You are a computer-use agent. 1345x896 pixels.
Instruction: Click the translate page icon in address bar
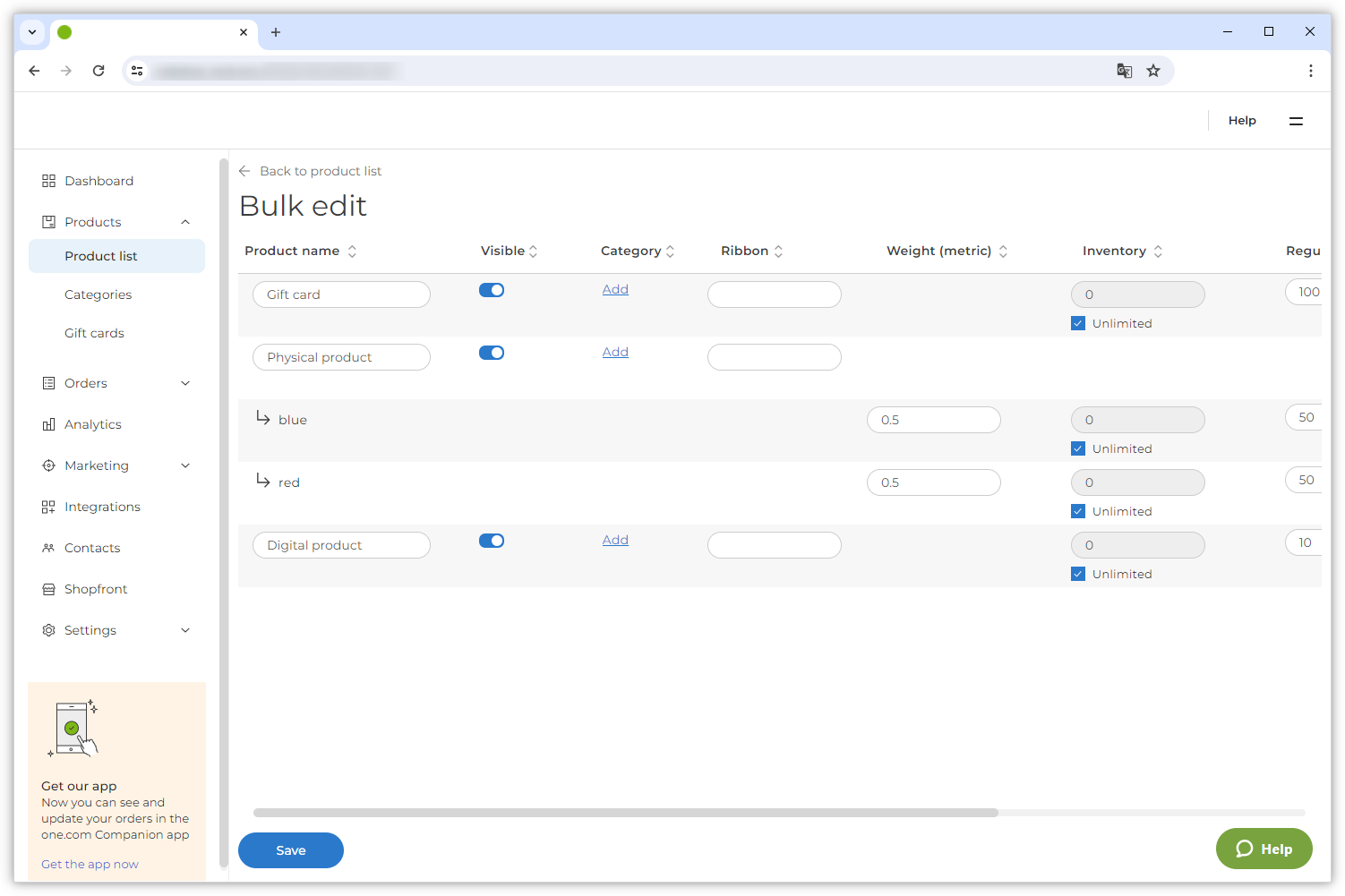click(x=1124, y=71)
